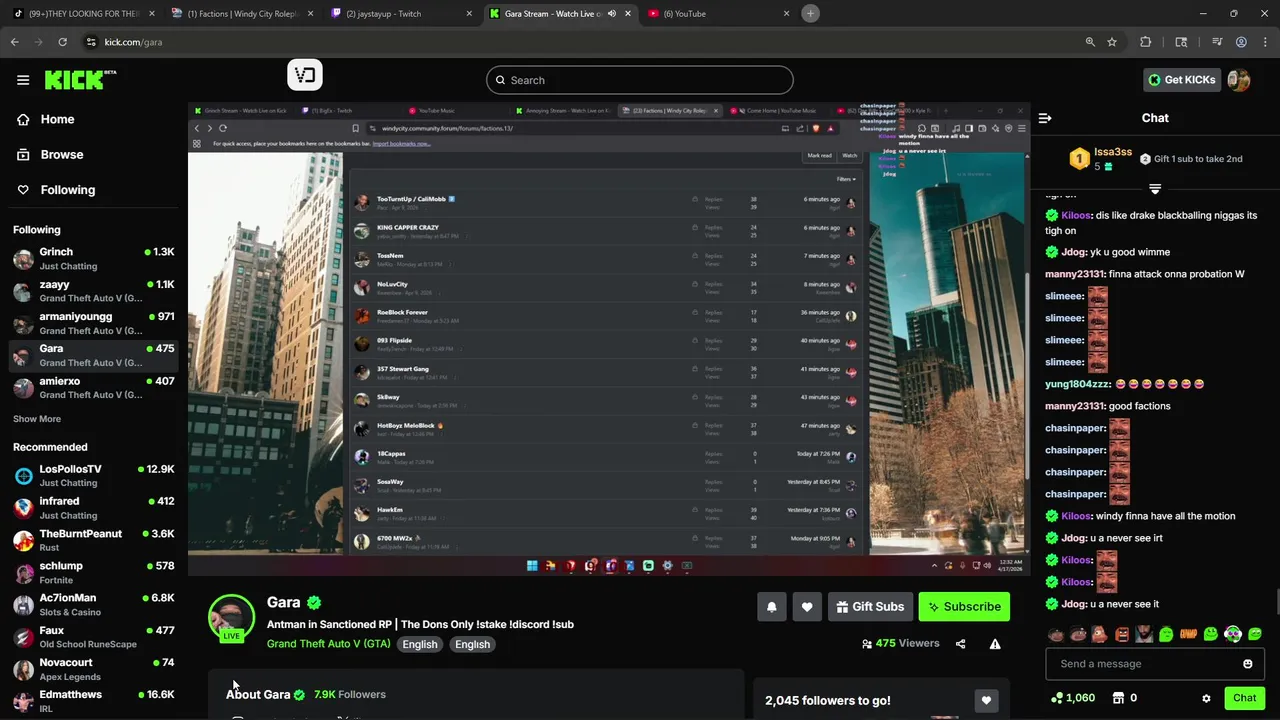Open schlump recommended channel

tap(94, 572)
